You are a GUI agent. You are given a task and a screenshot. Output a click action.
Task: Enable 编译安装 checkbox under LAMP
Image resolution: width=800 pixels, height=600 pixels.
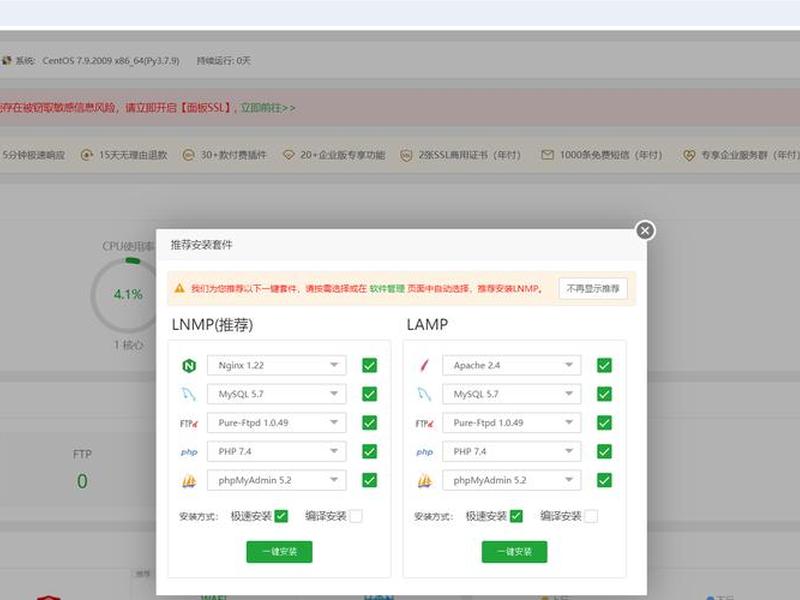click(591, 516)
